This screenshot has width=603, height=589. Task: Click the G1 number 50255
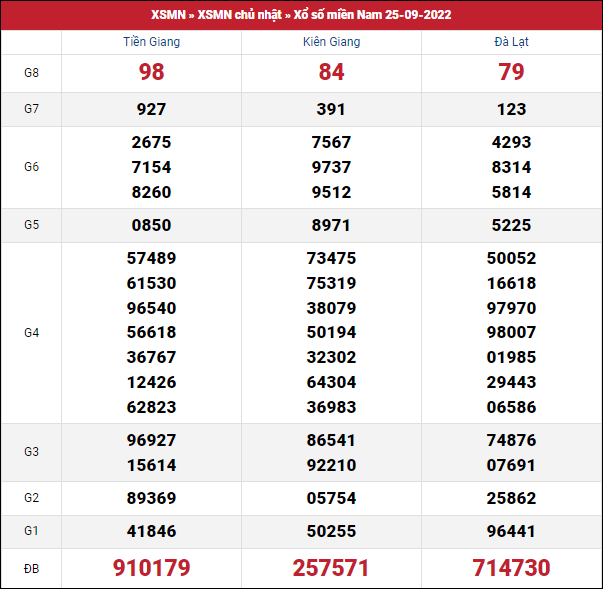[331, 532]
